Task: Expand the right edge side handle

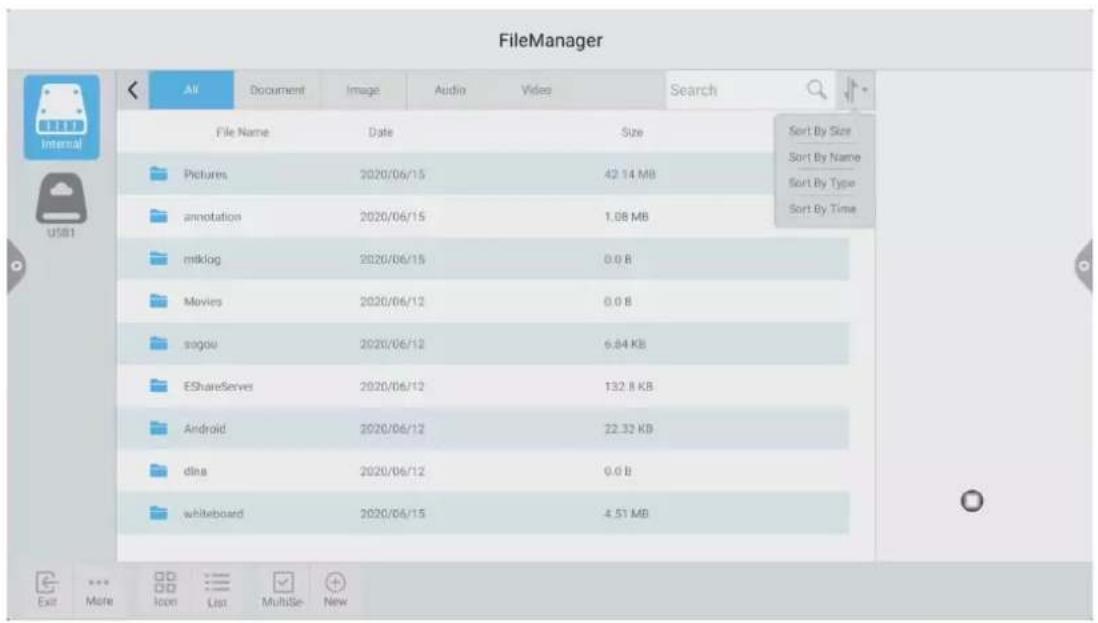Action: [1083, 266]
